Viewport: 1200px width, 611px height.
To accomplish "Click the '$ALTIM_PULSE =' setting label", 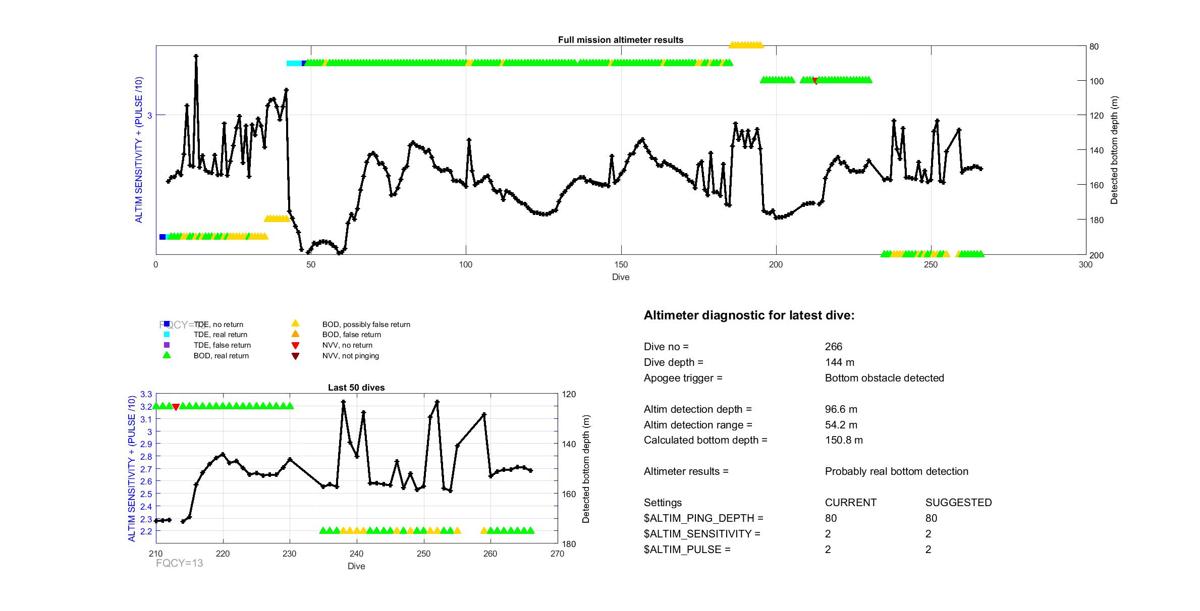I will [687, 550].
